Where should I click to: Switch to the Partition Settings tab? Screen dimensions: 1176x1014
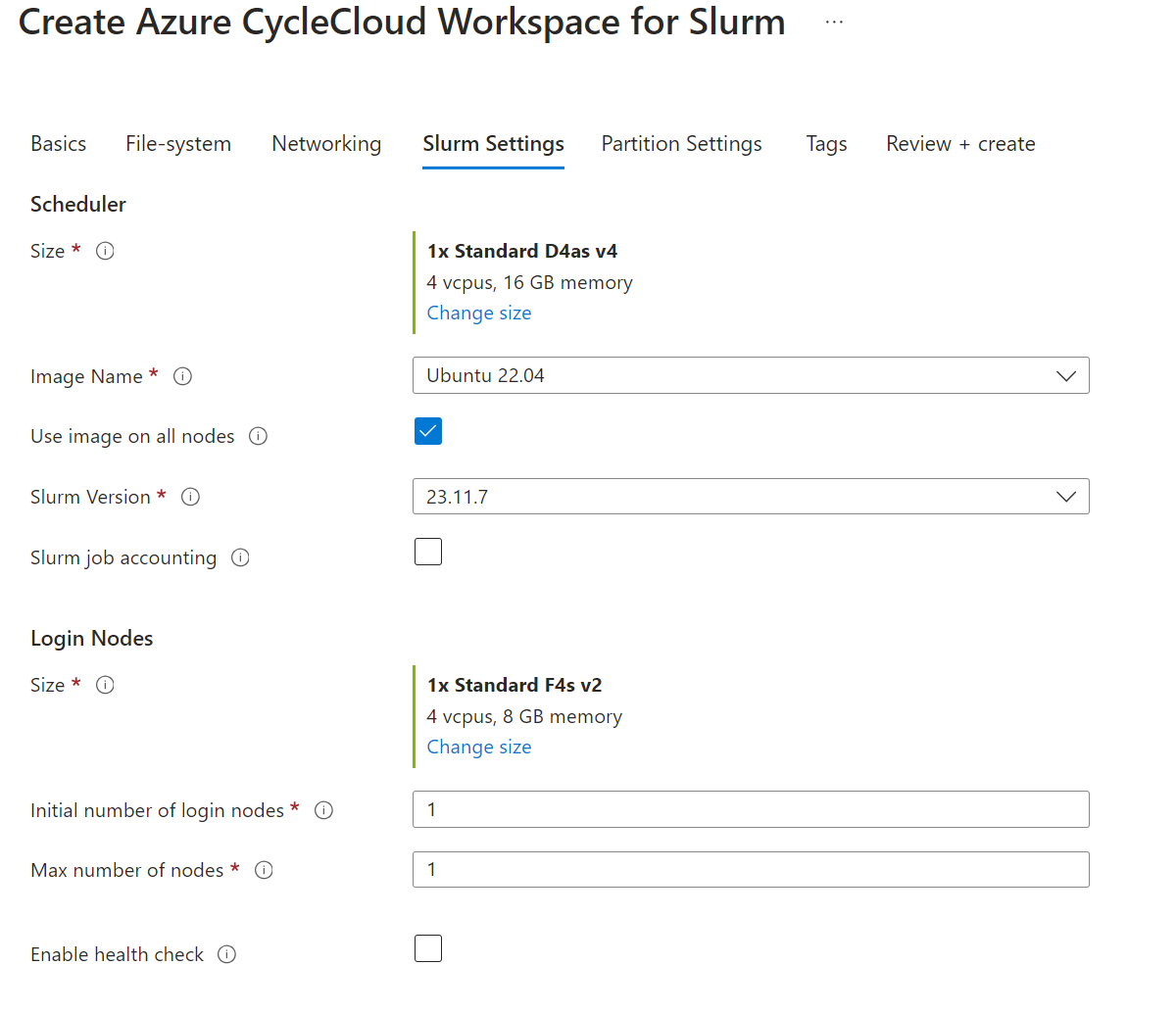point(681,144)
